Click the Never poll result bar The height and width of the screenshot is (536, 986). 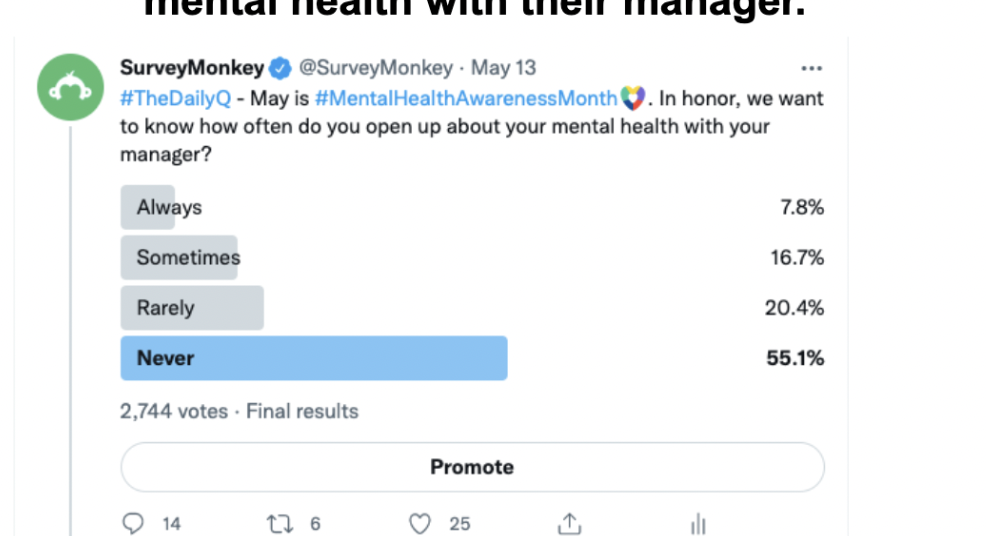pos(314,358)
